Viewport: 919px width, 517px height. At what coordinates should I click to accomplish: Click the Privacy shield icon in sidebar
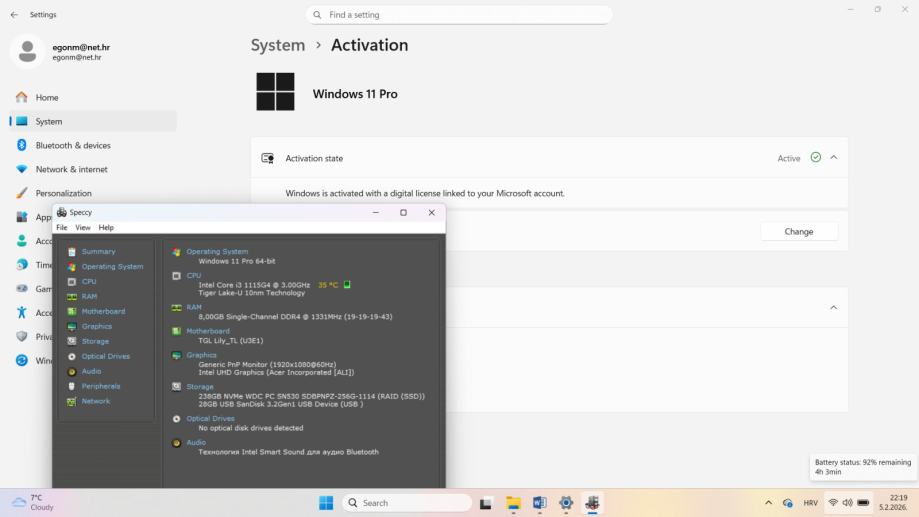pos(22,336)
